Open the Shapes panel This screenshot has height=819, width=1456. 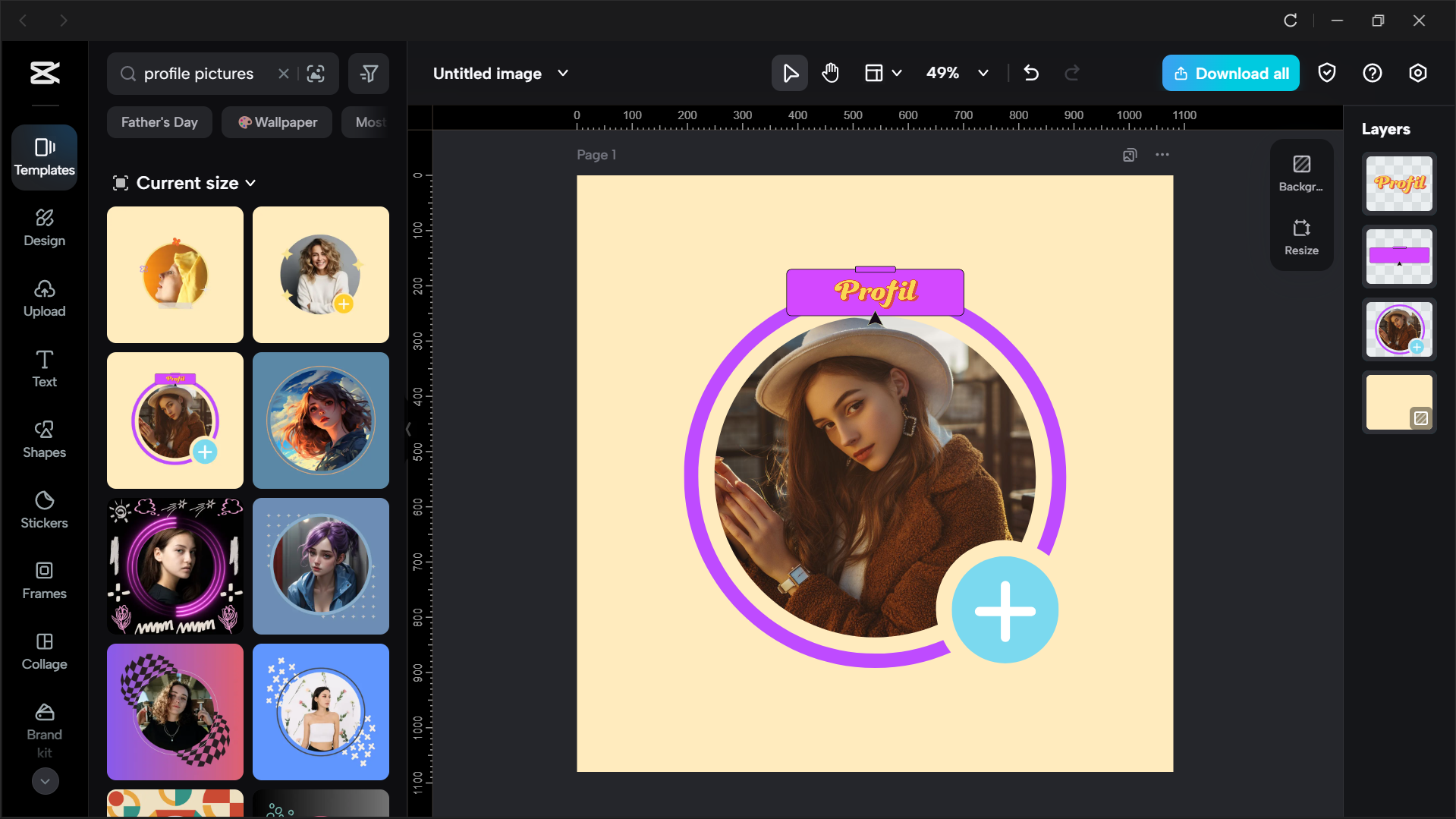tap(44, 439)
